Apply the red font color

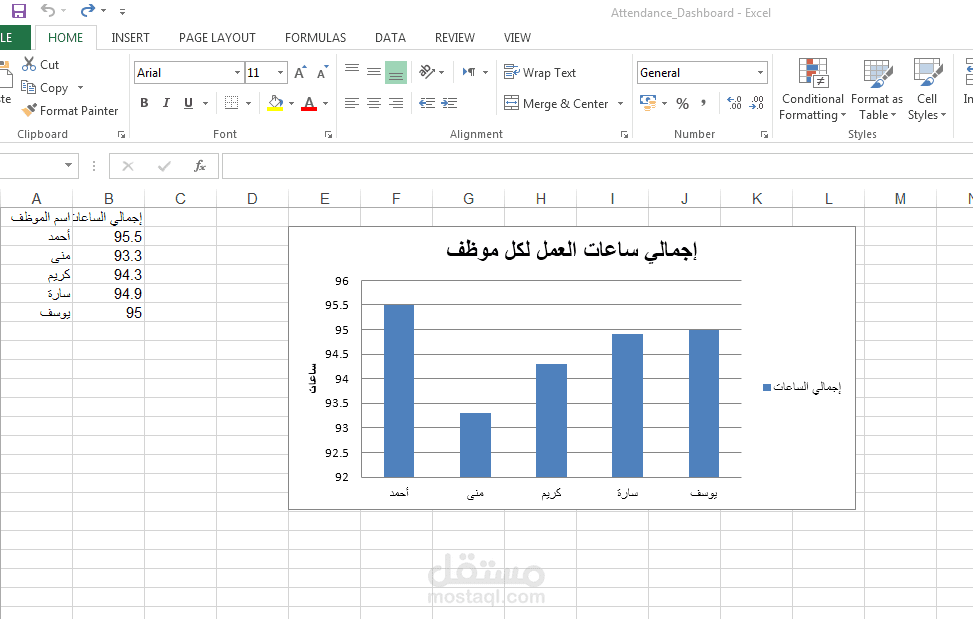click(309, 103)
